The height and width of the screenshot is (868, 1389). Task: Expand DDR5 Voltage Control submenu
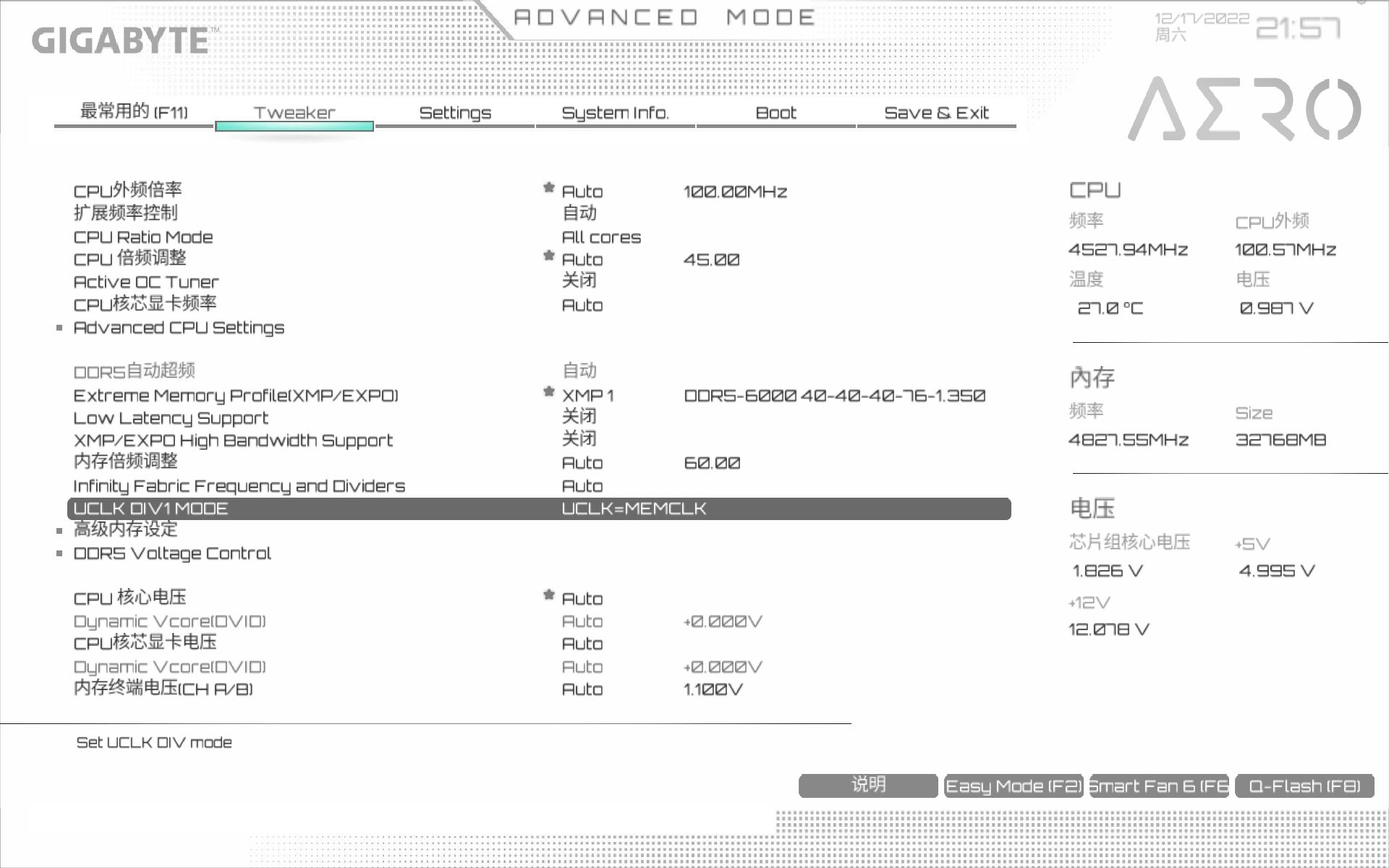click(172, 553)
